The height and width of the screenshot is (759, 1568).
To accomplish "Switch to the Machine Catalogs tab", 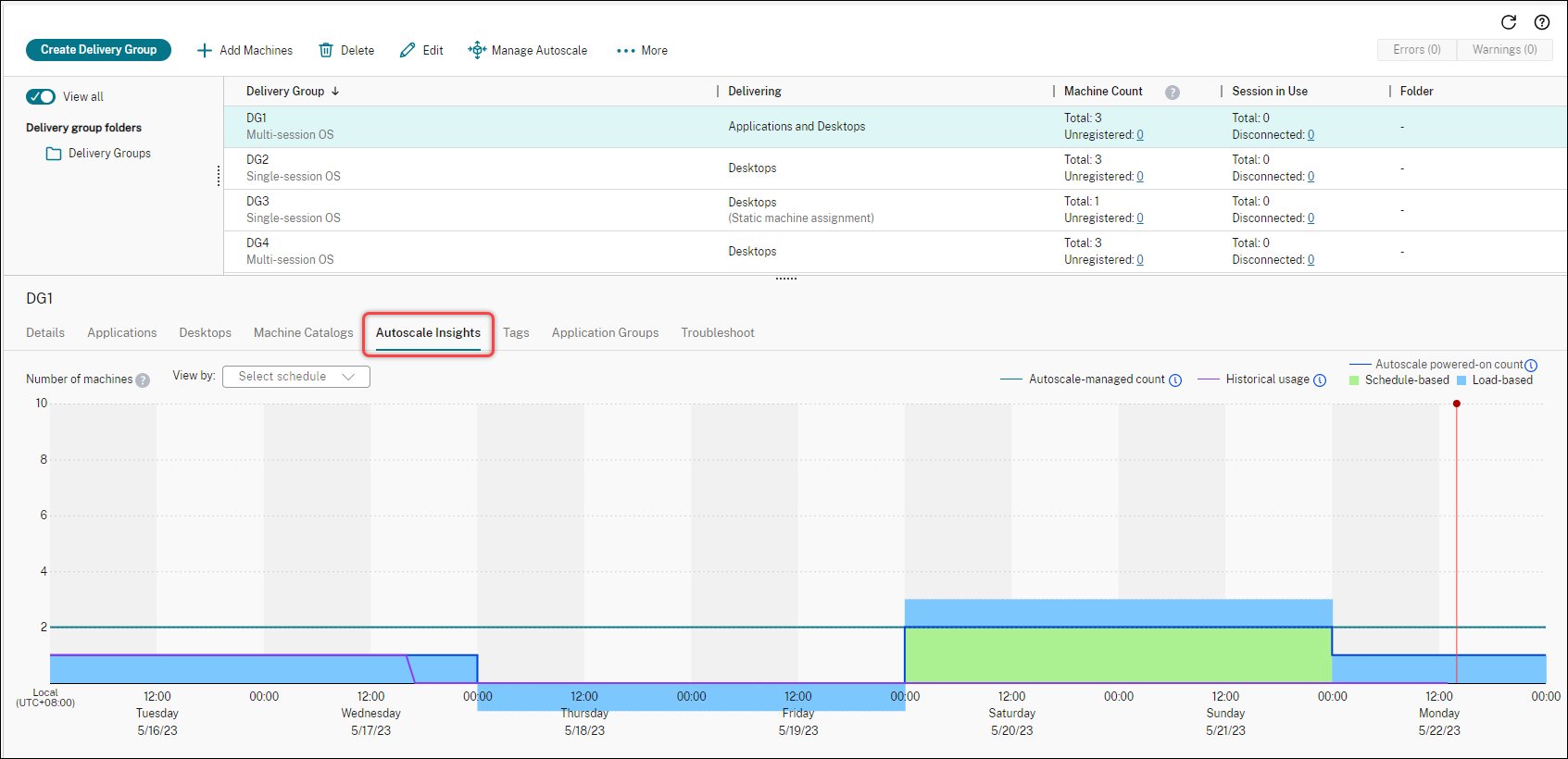I will [x=303, y=333].
